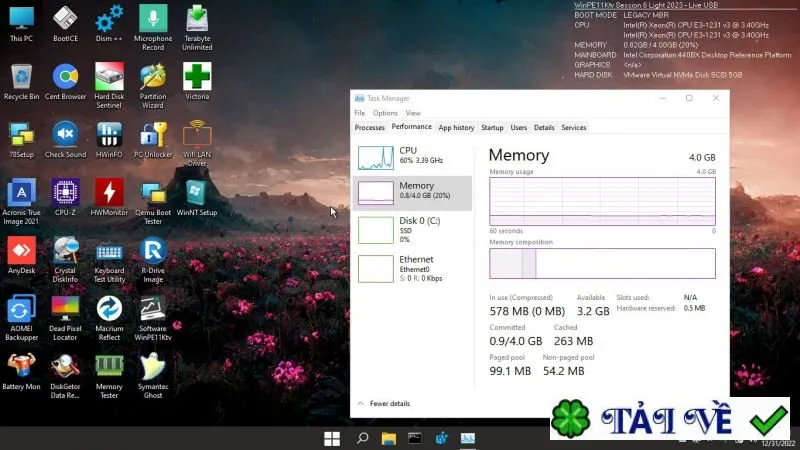This screenshot has width=800, height=450.
Task: Open the 78Setup shortcut
Action: 21,140
